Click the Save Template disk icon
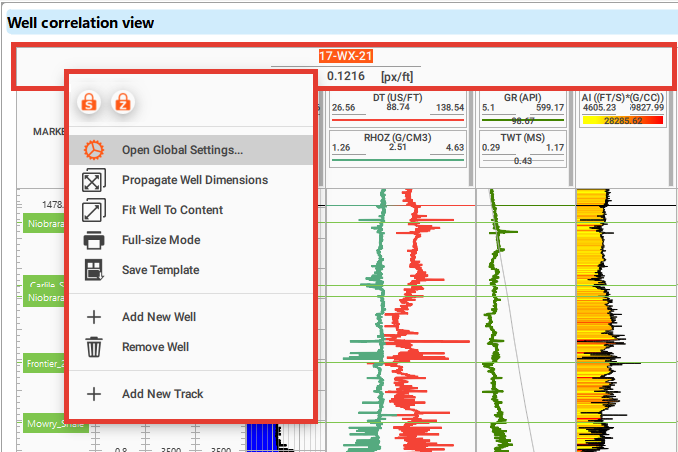The image size is (678, 452). pyautogui.click(x=94, y=270)
